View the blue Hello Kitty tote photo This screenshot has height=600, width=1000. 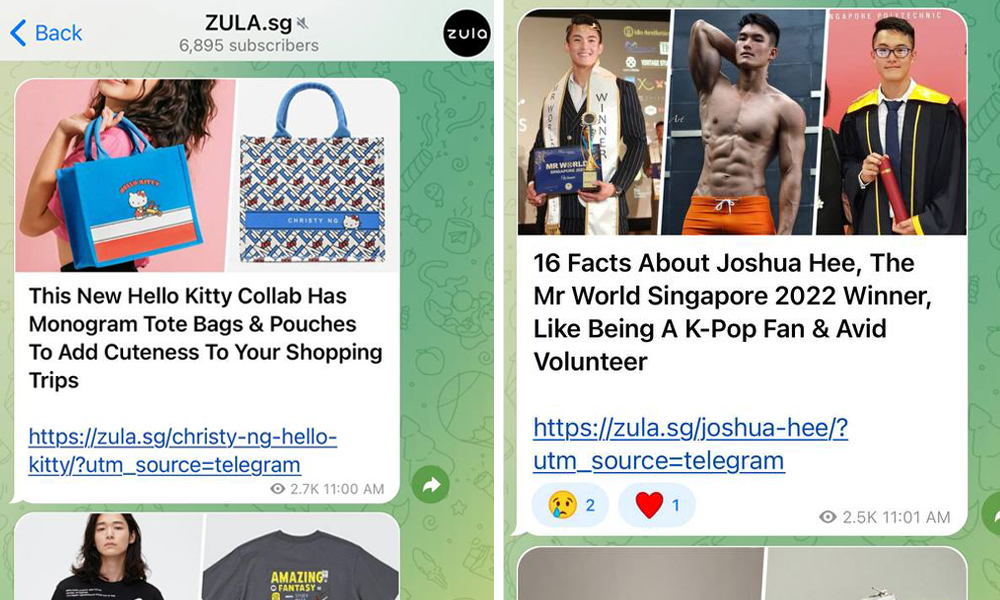pos(125,175)
